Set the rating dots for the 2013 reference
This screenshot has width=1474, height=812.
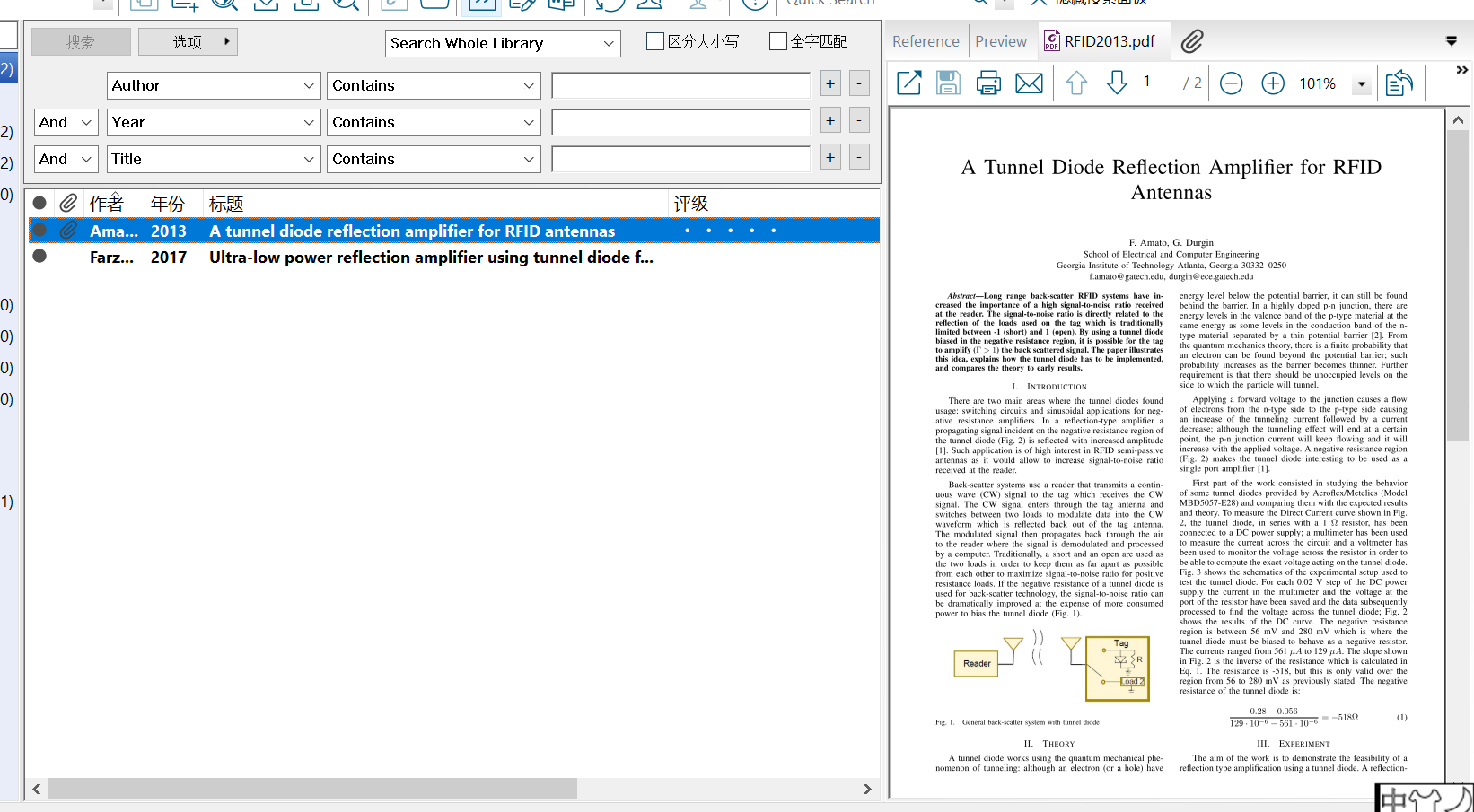tap(730, 231)
